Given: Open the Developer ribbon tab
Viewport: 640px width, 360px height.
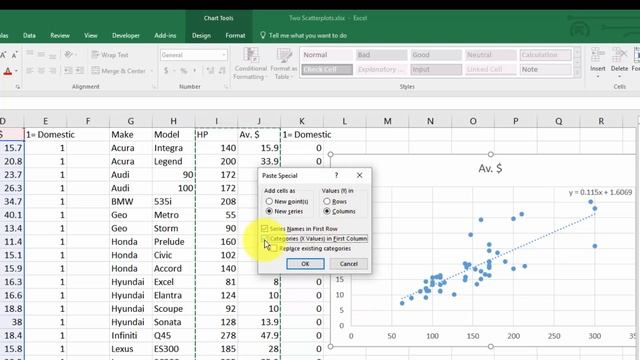Looking at the screenshot, I should [x=126, y=36].
